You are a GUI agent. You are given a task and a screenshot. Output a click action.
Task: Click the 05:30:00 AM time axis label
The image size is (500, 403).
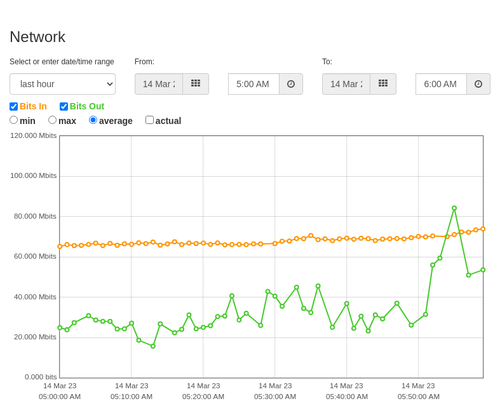(275, 397)
